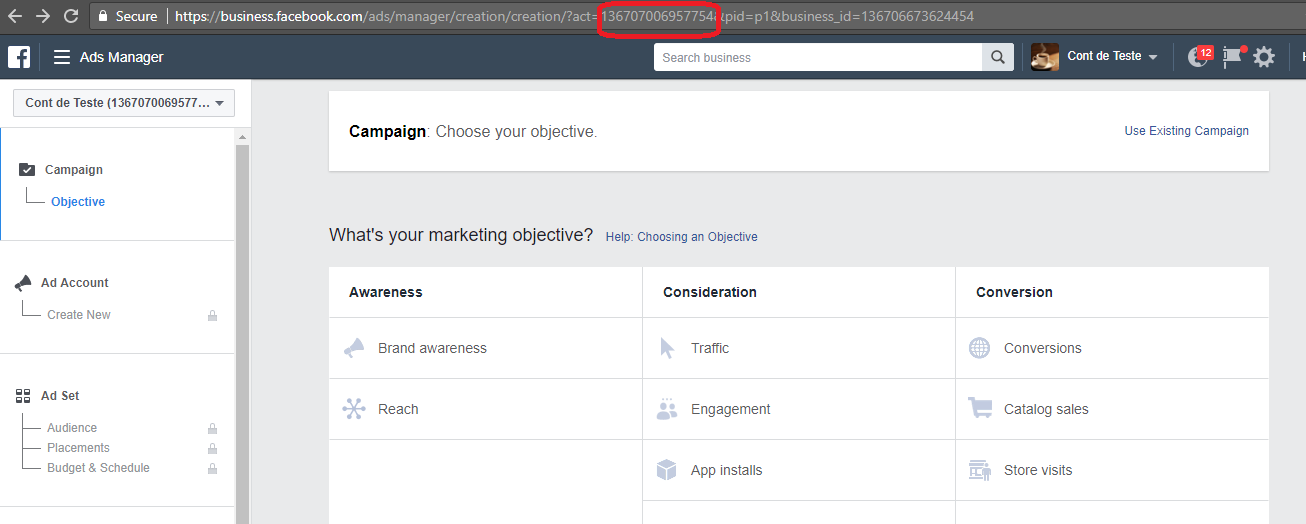This screenshot has width=1306, height=524.
Task: Expand the Cont de Teste account dropdown
Action: tap(124, 103)
